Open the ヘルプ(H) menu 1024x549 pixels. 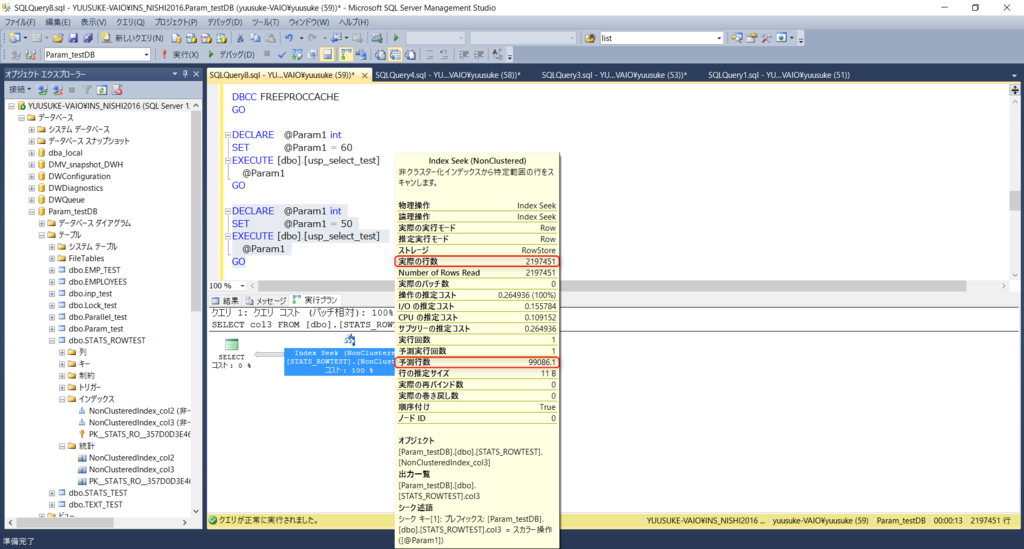coord(353,22)
